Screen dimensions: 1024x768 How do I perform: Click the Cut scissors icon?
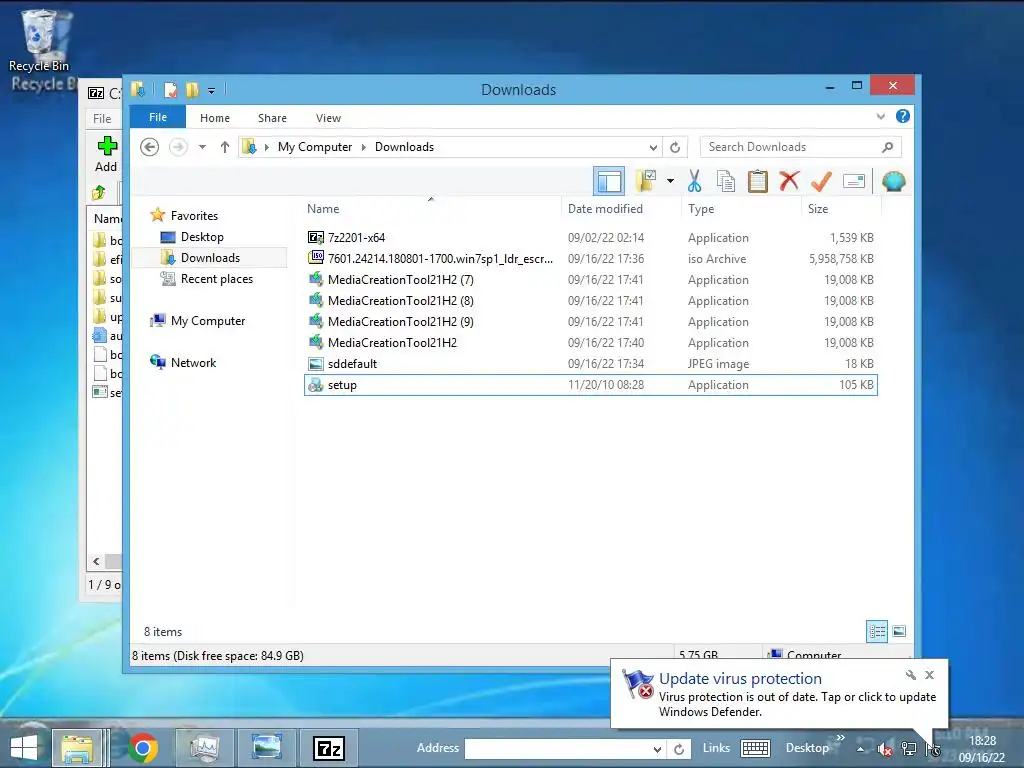coord(694,181)
